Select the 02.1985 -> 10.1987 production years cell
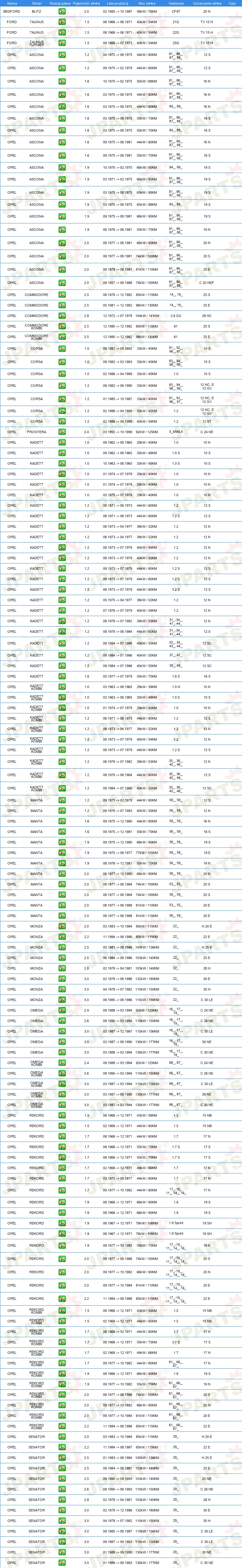Image resolution: width=242 pixels, height=1568 pixels. click(117, 11)
